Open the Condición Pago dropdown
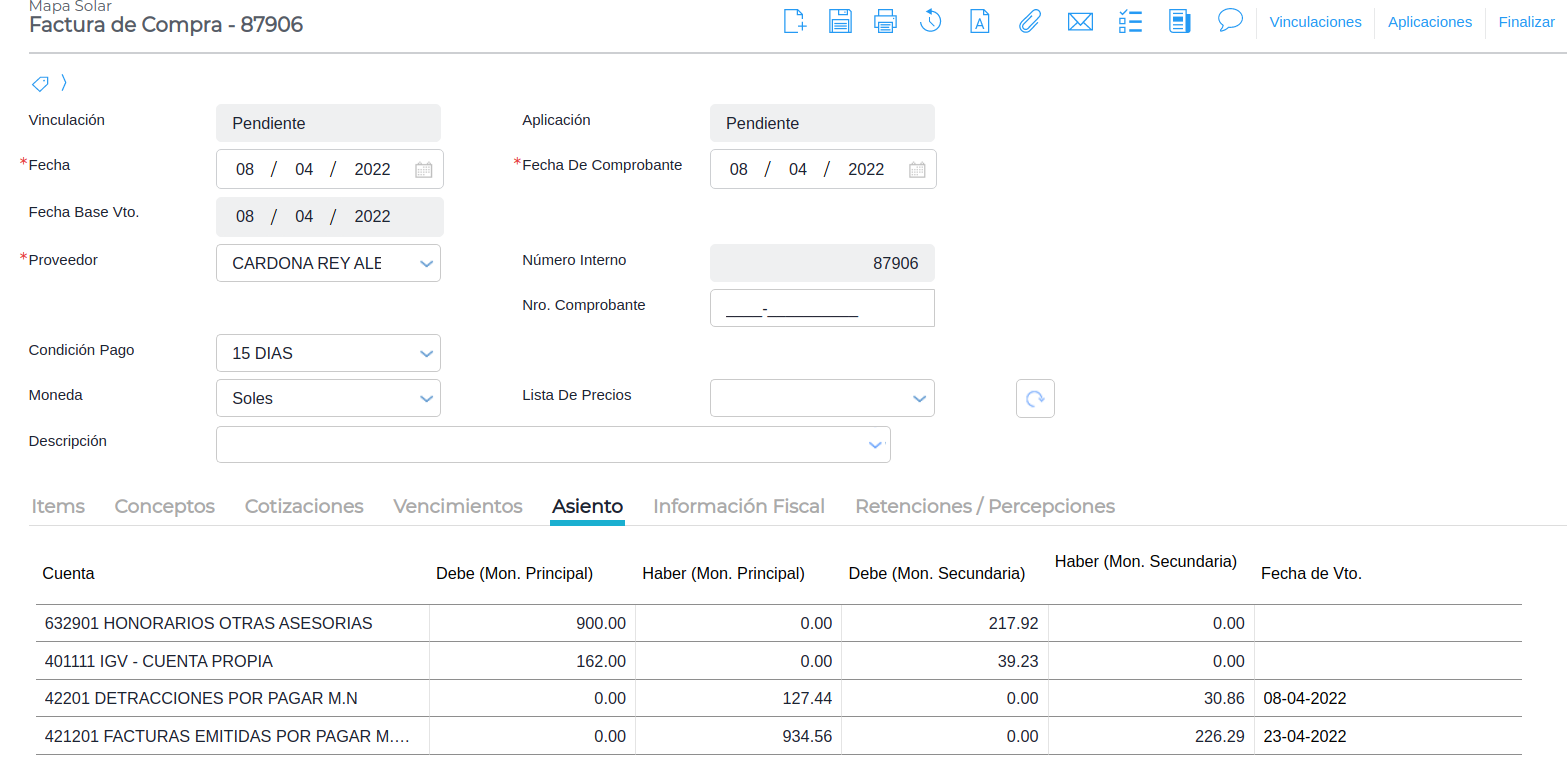The image size is (1567, 764). tap(426, 354)
